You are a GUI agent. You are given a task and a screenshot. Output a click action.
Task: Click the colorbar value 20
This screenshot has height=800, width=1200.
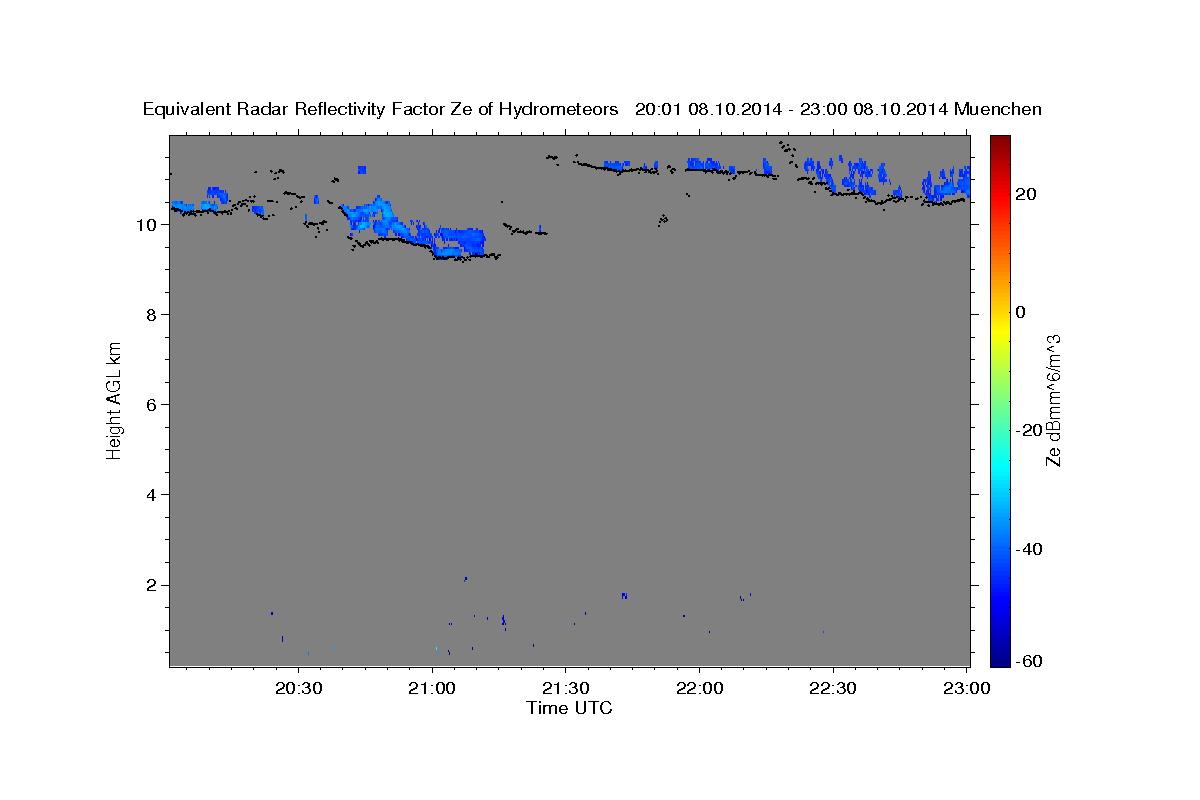coord(1026,194)
